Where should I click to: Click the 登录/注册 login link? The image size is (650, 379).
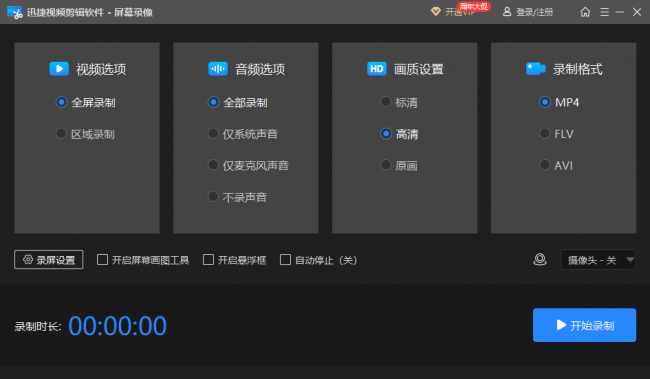534,12
